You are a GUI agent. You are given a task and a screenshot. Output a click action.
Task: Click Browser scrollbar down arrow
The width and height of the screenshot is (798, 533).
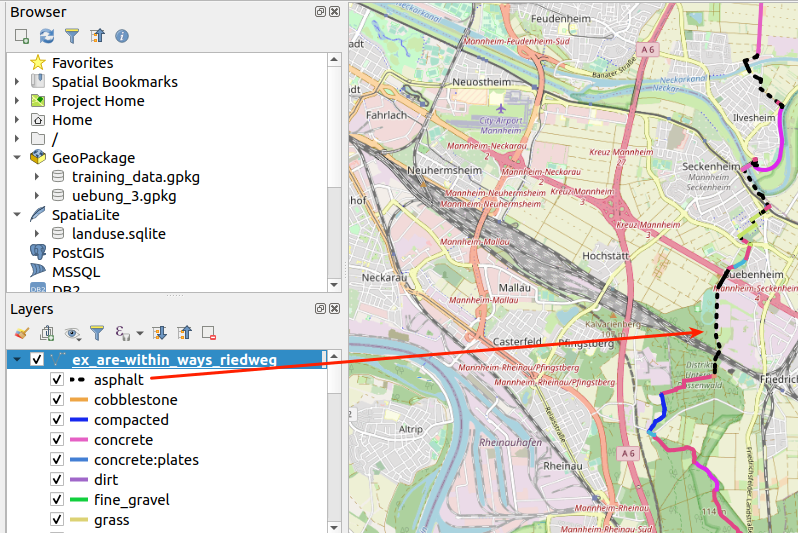(x=334, y=285)
